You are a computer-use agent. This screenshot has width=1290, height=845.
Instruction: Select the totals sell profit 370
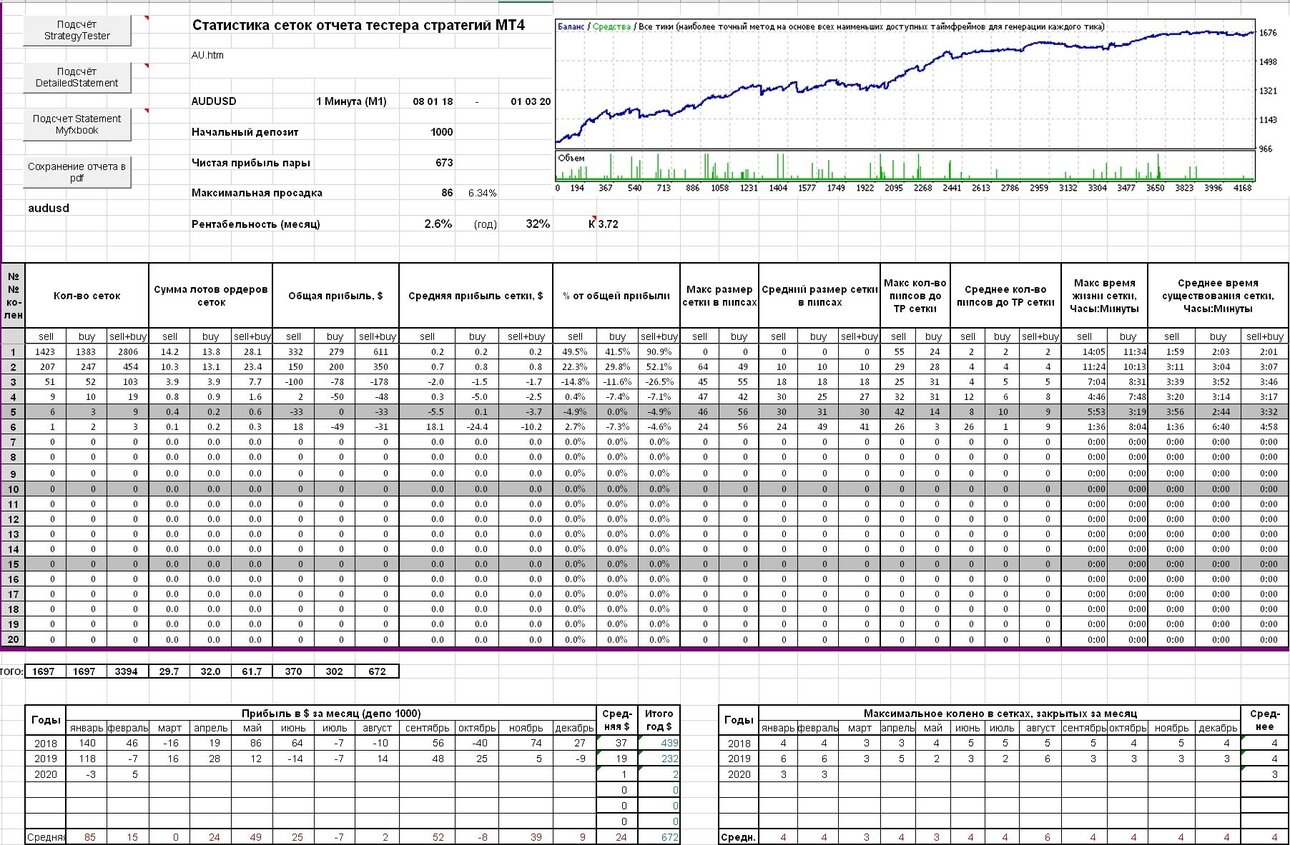coord(293,671)
